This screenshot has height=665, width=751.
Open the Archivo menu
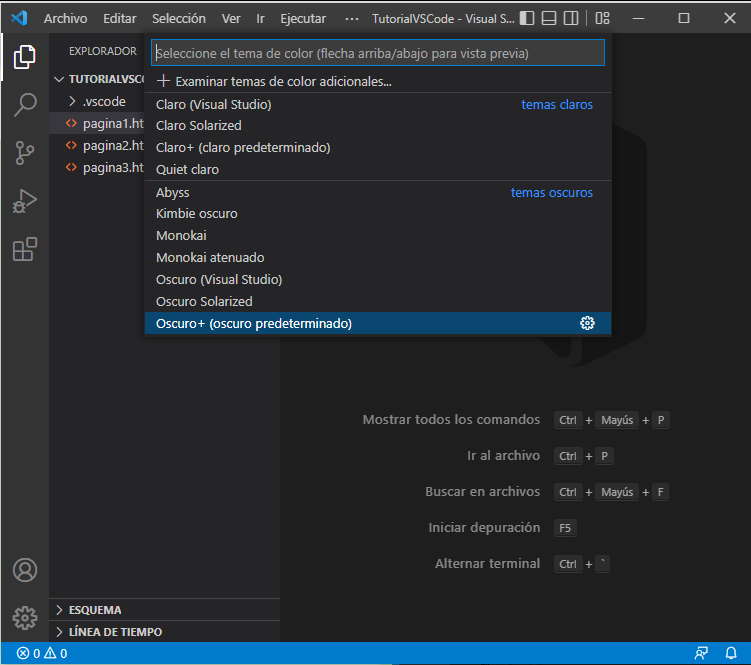point(66,18)
